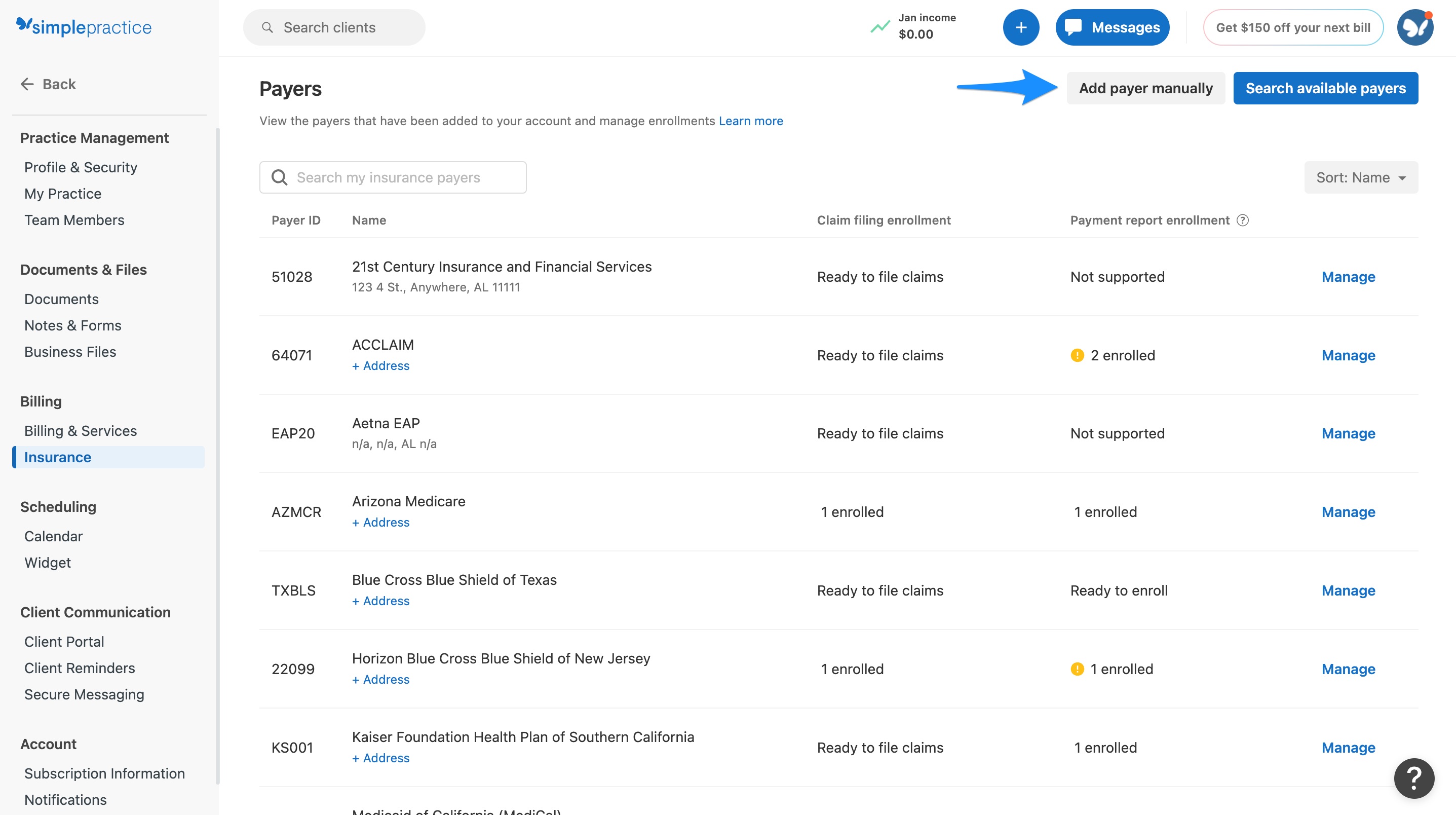Manage the Aetna EAP payer
The width and height of the screenshot is (1456, 815).
[1348, 433]
